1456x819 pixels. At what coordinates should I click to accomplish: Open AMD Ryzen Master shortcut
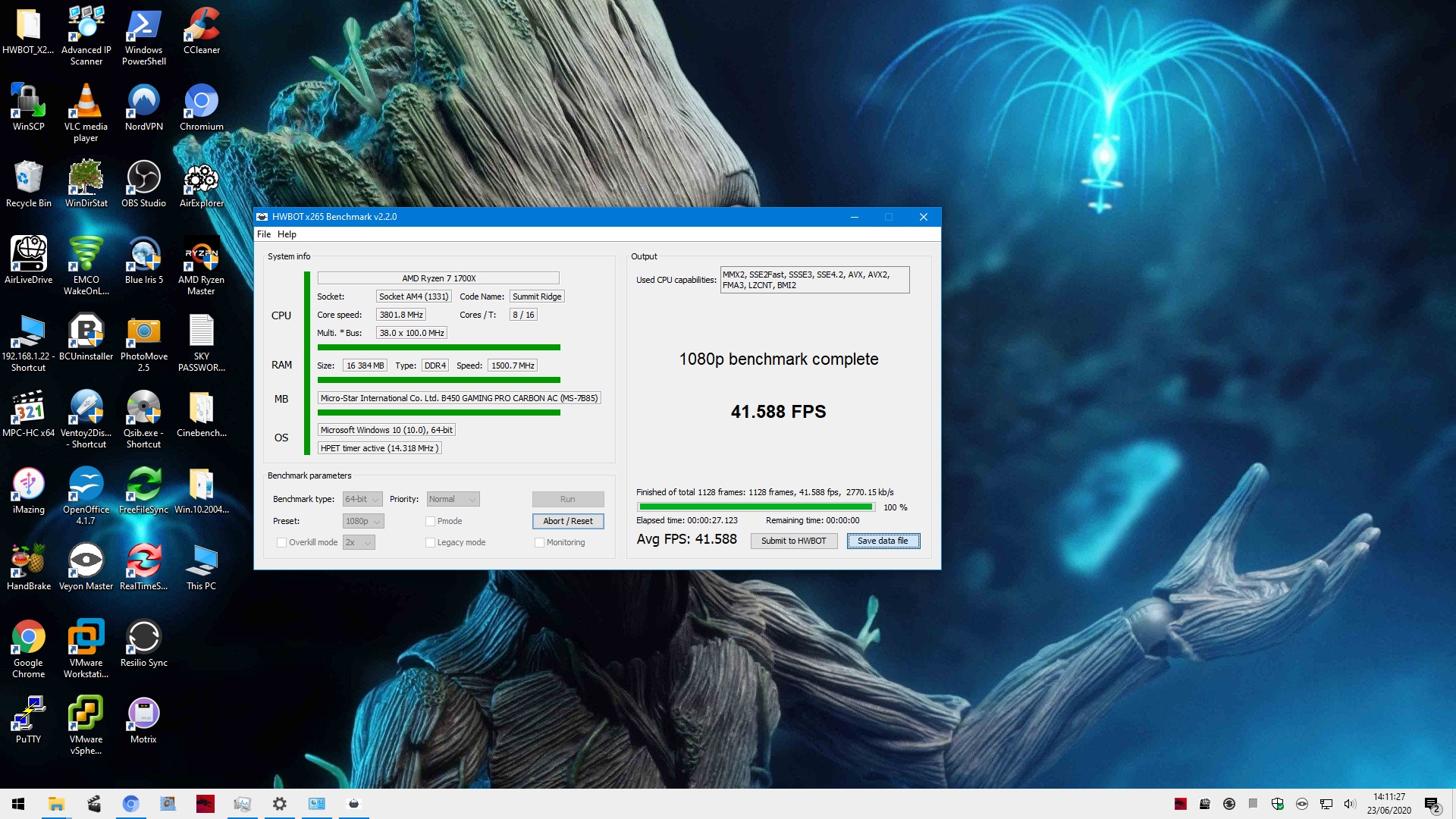[202, 265]
